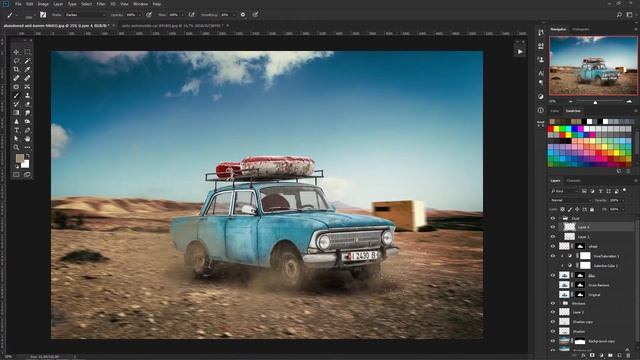Open the layer blend mode dropdown
The height and width of the screenshot is (360, 640).
coord(571,200)
